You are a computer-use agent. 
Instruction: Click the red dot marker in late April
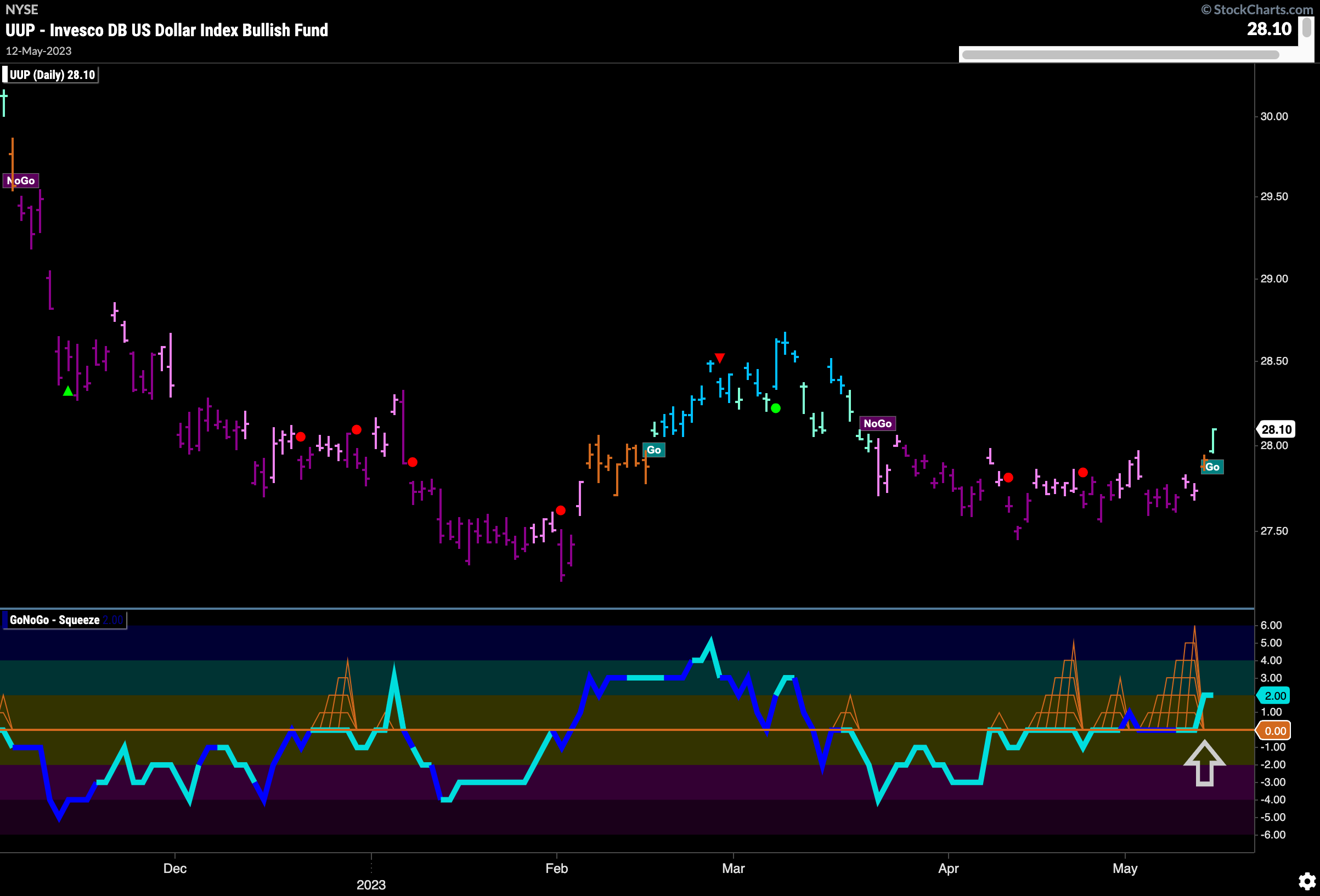[x=1083, y=473]
